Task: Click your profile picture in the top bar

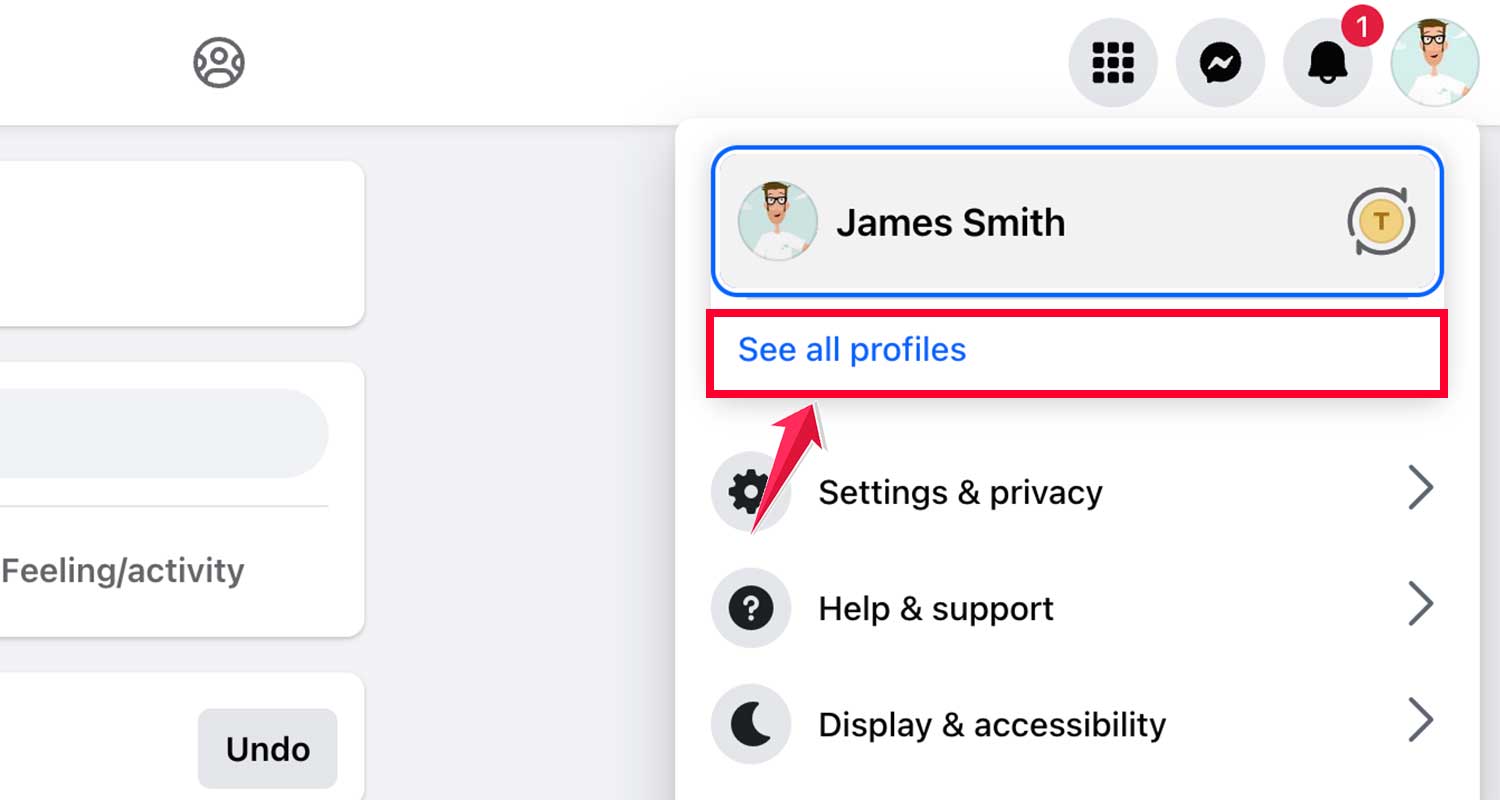Action: 1434,61
